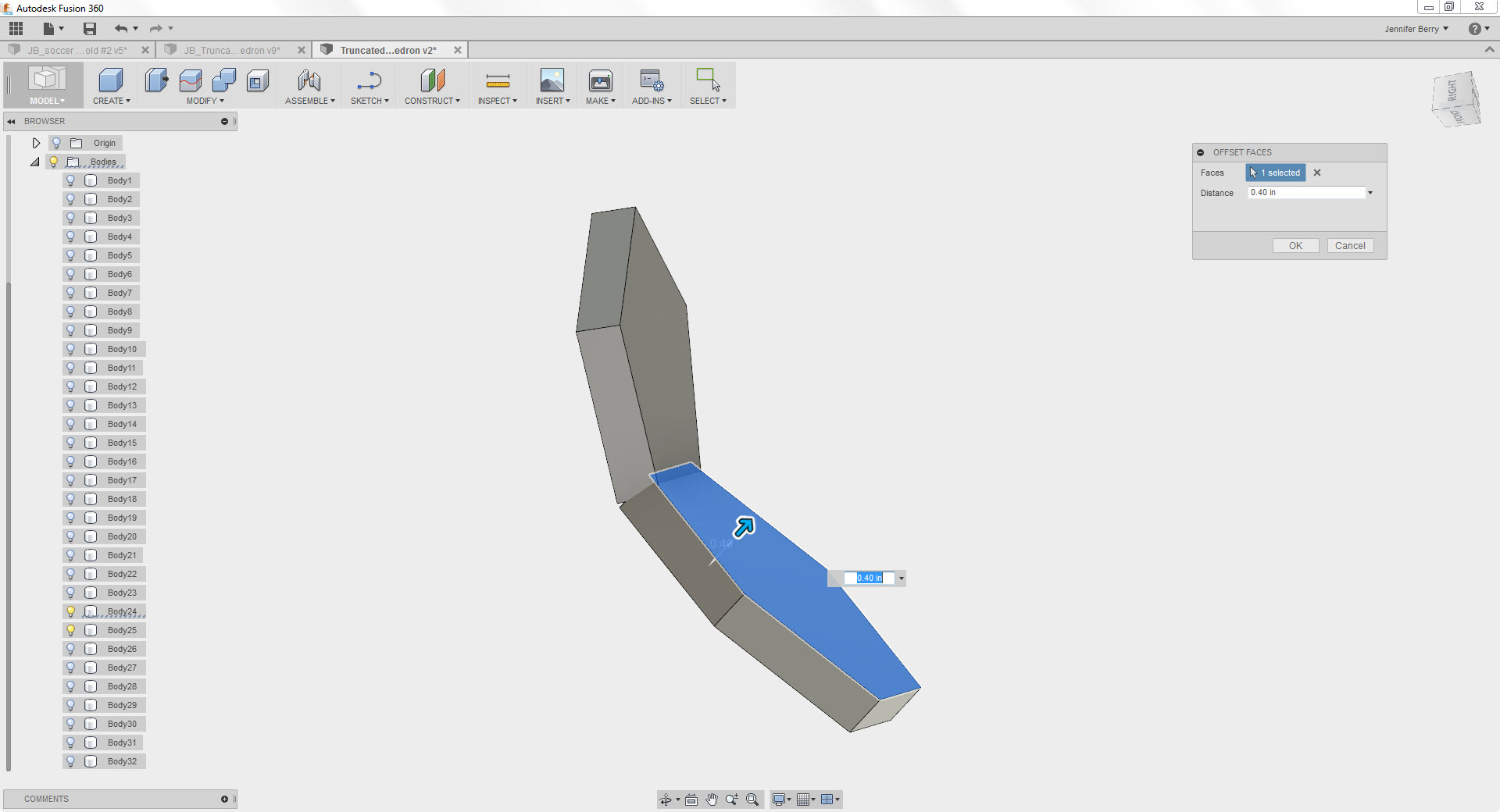The image size is (1500, 812).
Task: Activate the Pan hand tool
Action: tap(712, 800)
